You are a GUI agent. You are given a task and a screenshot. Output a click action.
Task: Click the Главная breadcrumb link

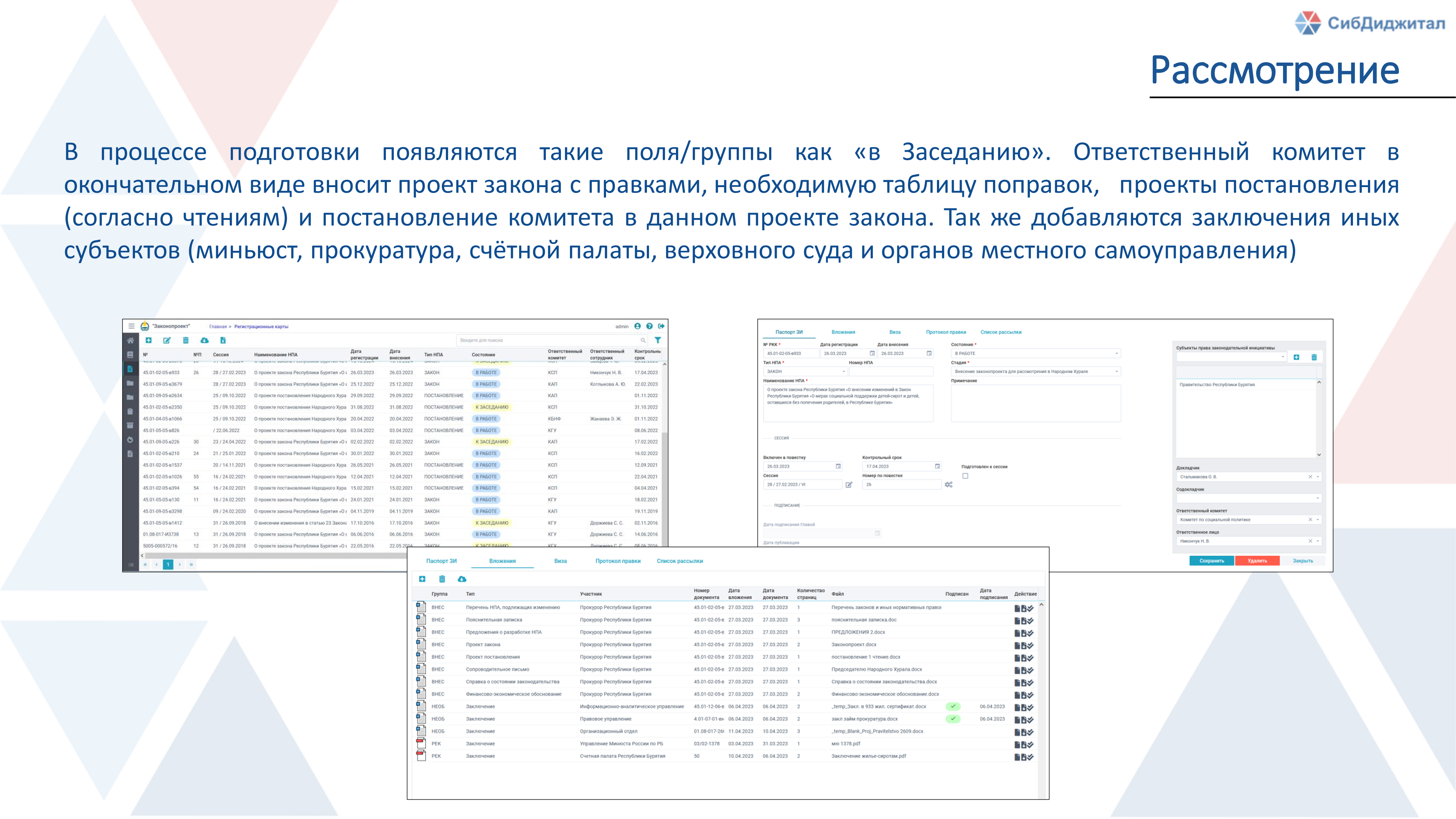coord(218,327)
